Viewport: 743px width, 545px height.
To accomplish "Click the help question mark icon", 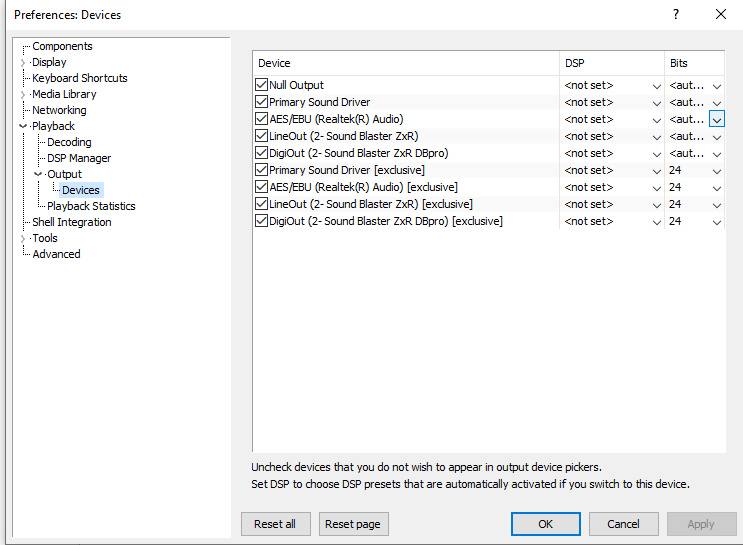I will [676, 14].
